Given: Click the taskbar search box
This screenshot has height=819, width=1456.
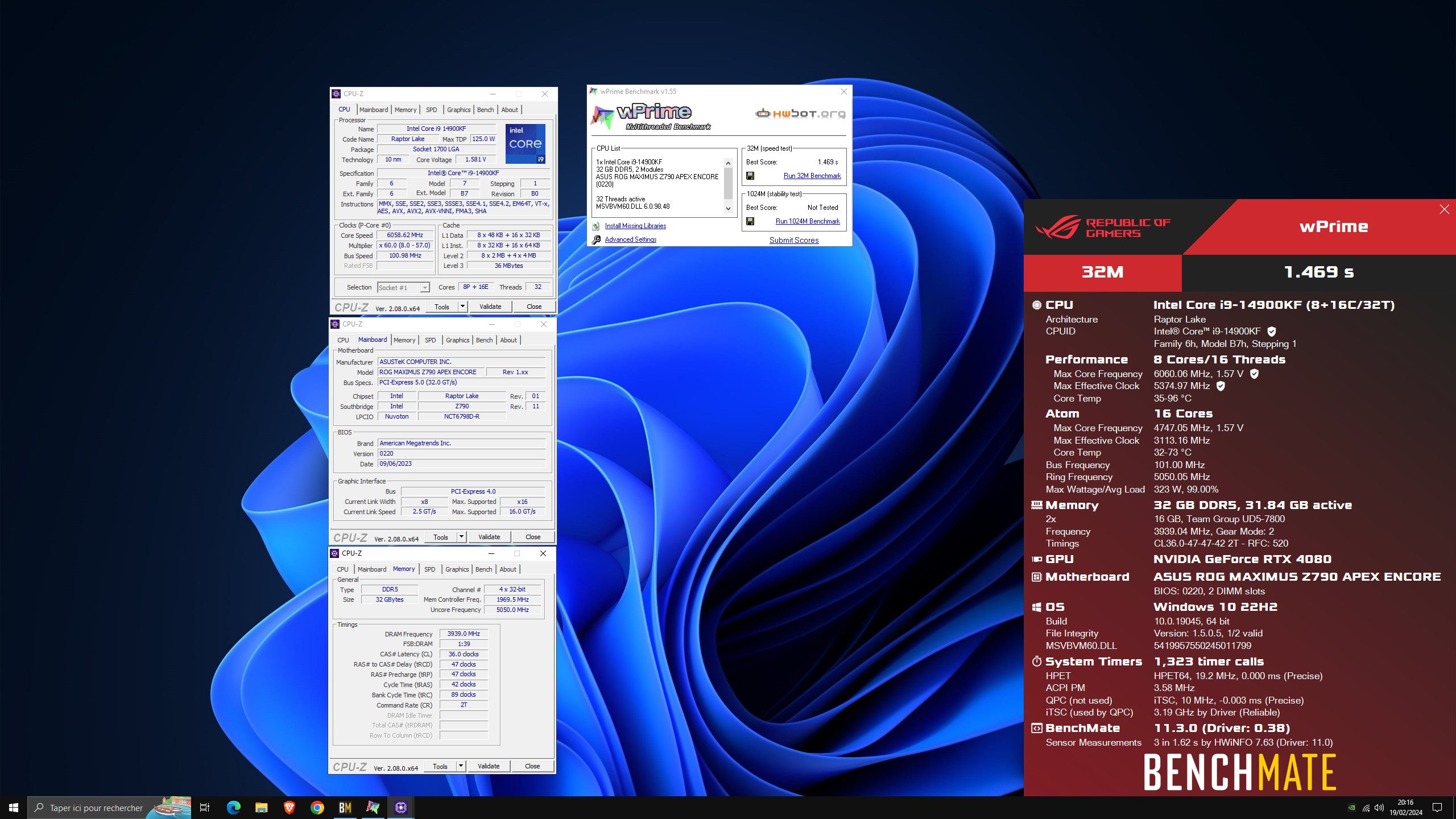Looking at the screenshot, I should (109, 808).
